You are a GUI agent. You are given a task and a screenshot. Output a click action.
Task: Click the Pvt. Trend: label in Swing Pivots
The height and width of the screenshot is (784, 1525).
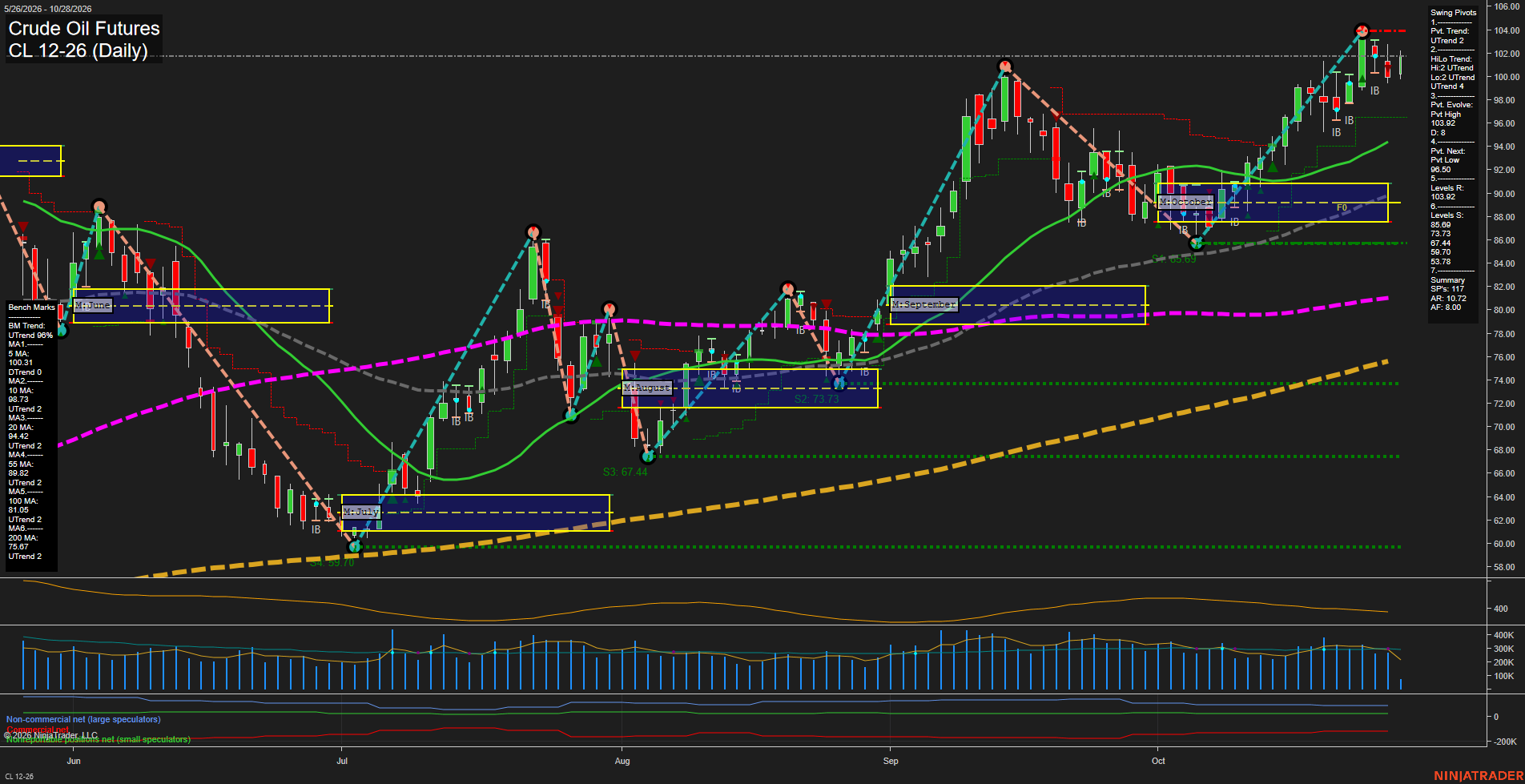tap(1450, 31)
